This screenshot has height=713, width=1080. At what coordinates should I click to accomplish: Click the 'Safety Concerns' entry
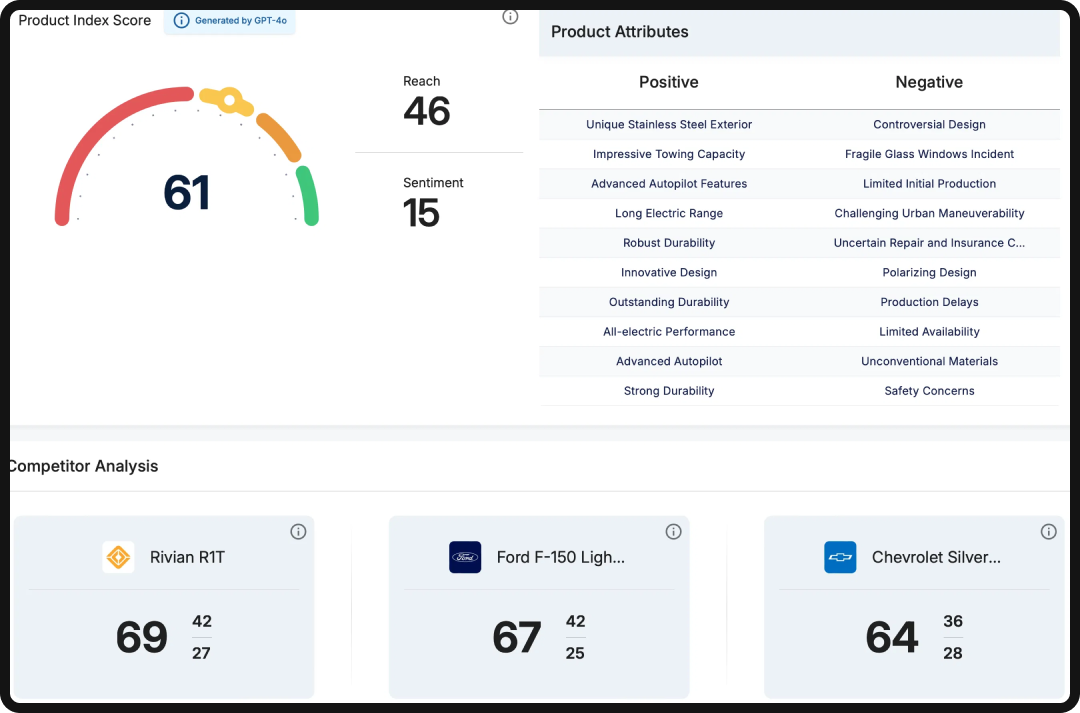(x=929, y=390)
